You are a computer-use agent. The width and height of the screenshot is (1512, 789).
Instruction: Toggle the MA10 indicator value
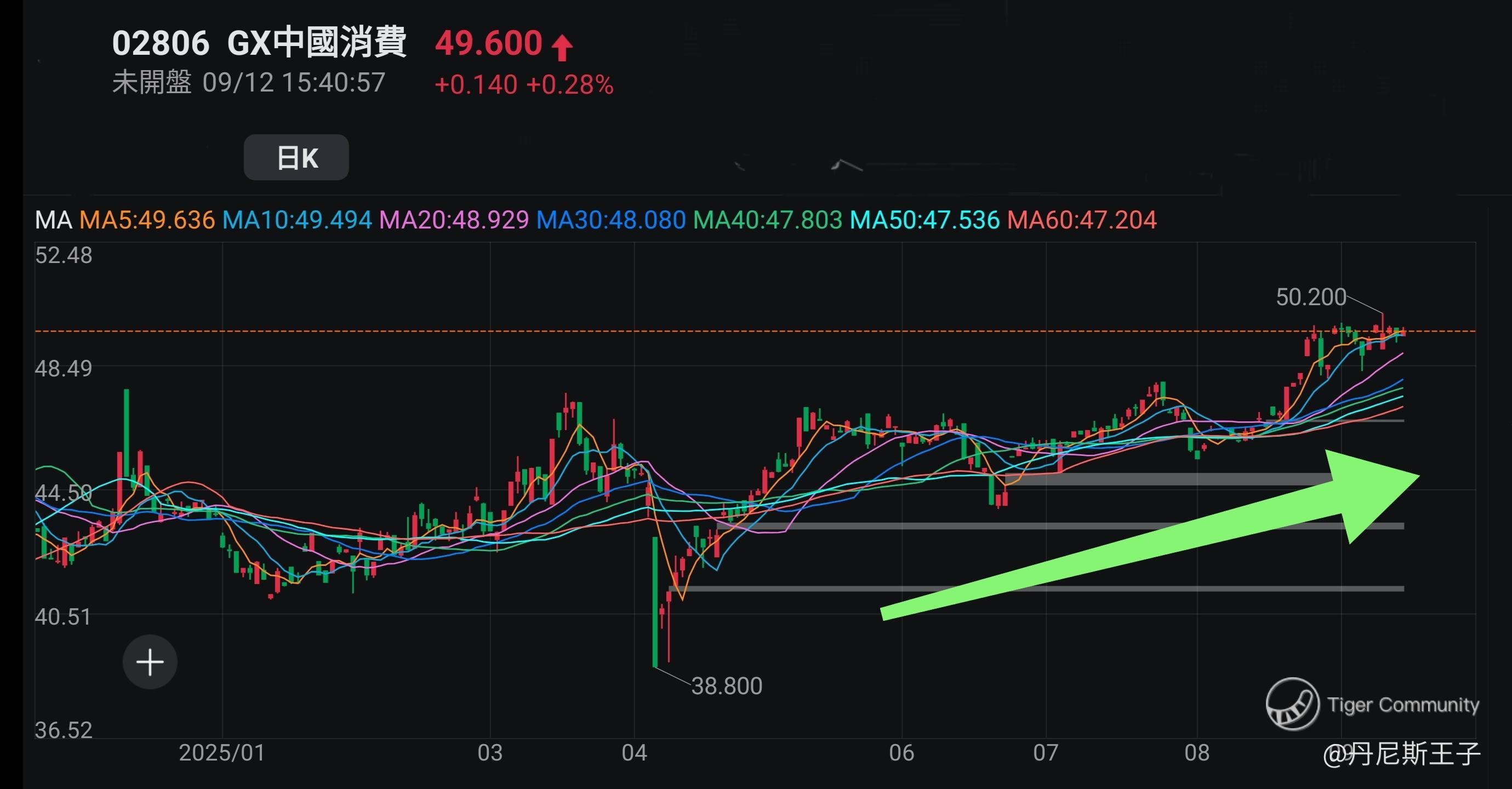(x=297, y=220)
